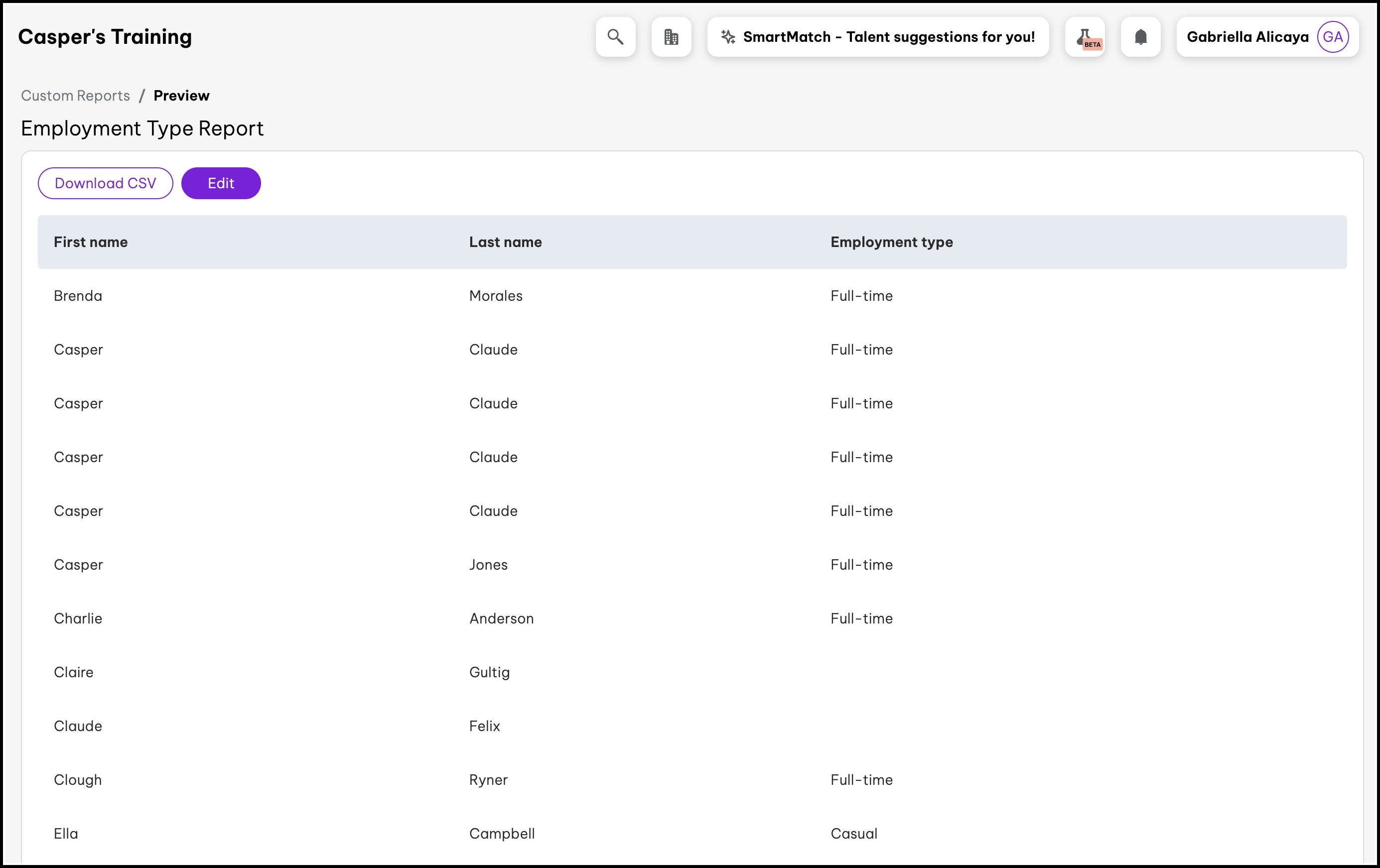Open the beta lab flask icon
1380x868 pixels.
click(1084, 37)
